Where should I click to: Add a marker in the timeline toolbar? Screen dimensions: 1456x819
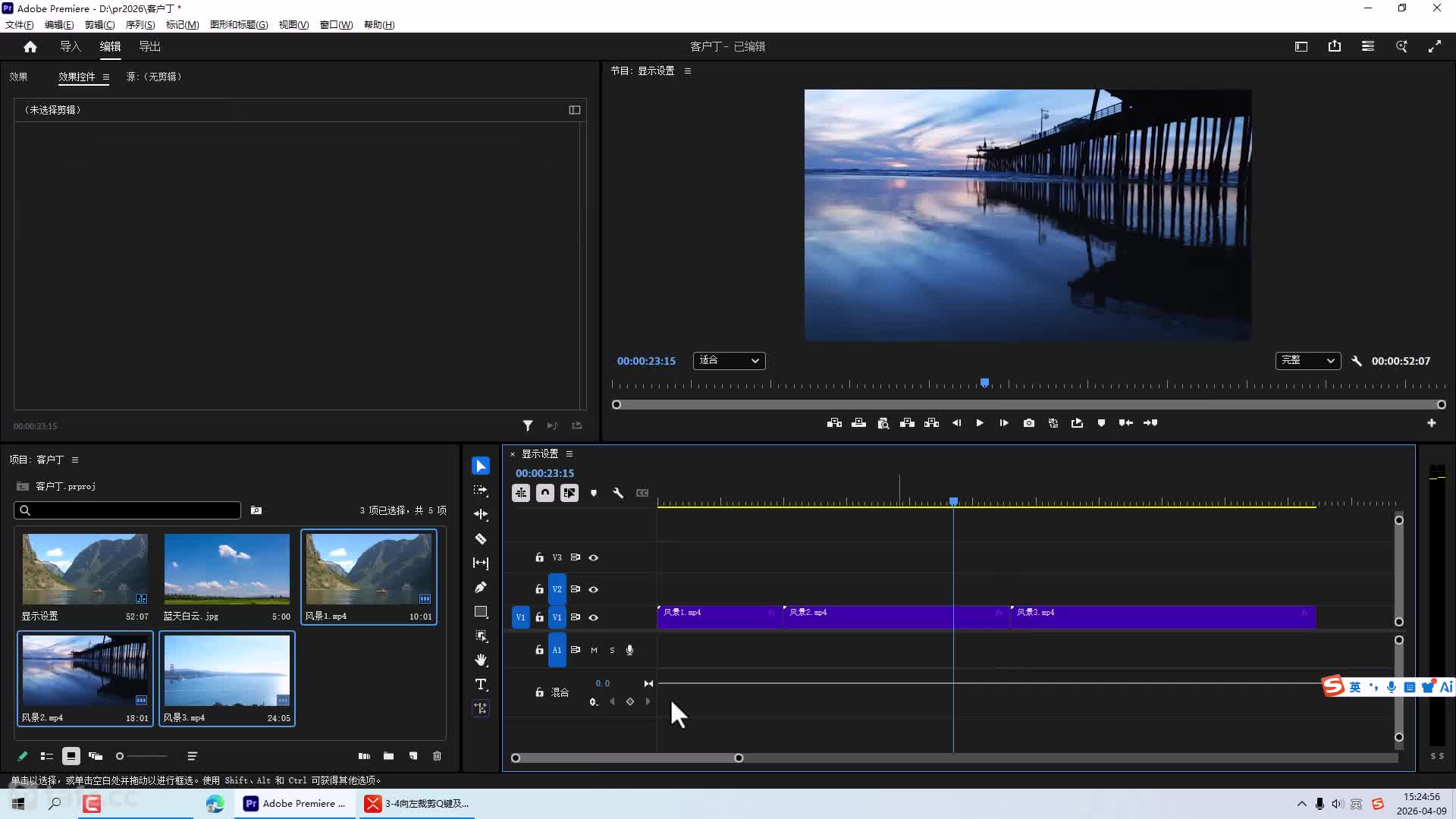point(594,493)
